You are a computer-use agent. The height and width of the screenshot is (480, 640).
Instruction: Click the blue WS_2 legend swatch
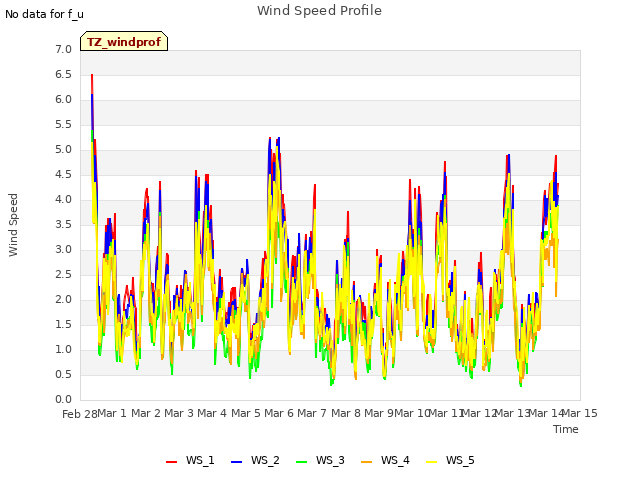pyautogui.click(x=237, y=462)
